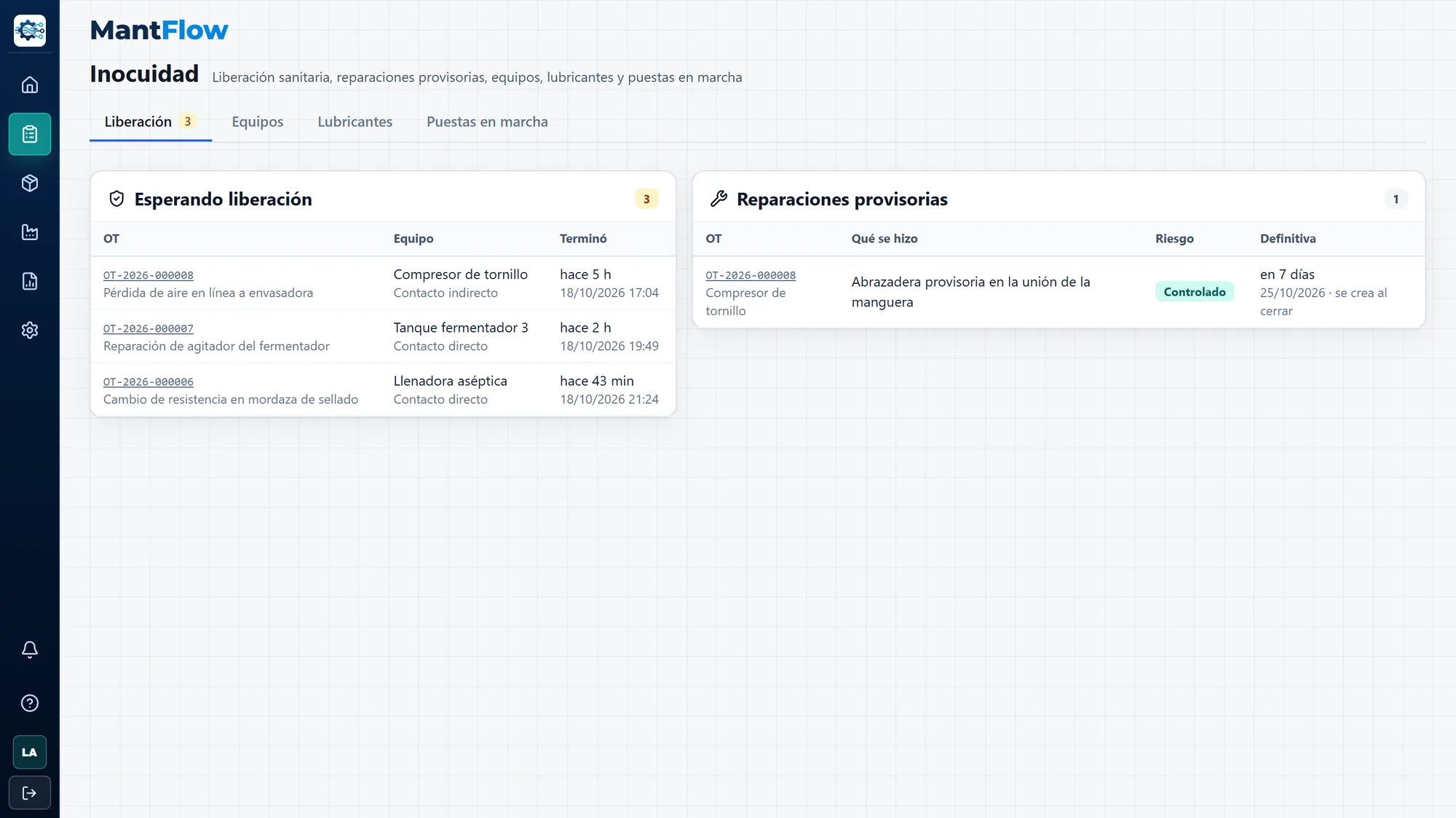Open the settings gear in sidebar
Image resolution: width=1456 pixels, height=818 pixels.
30,330
